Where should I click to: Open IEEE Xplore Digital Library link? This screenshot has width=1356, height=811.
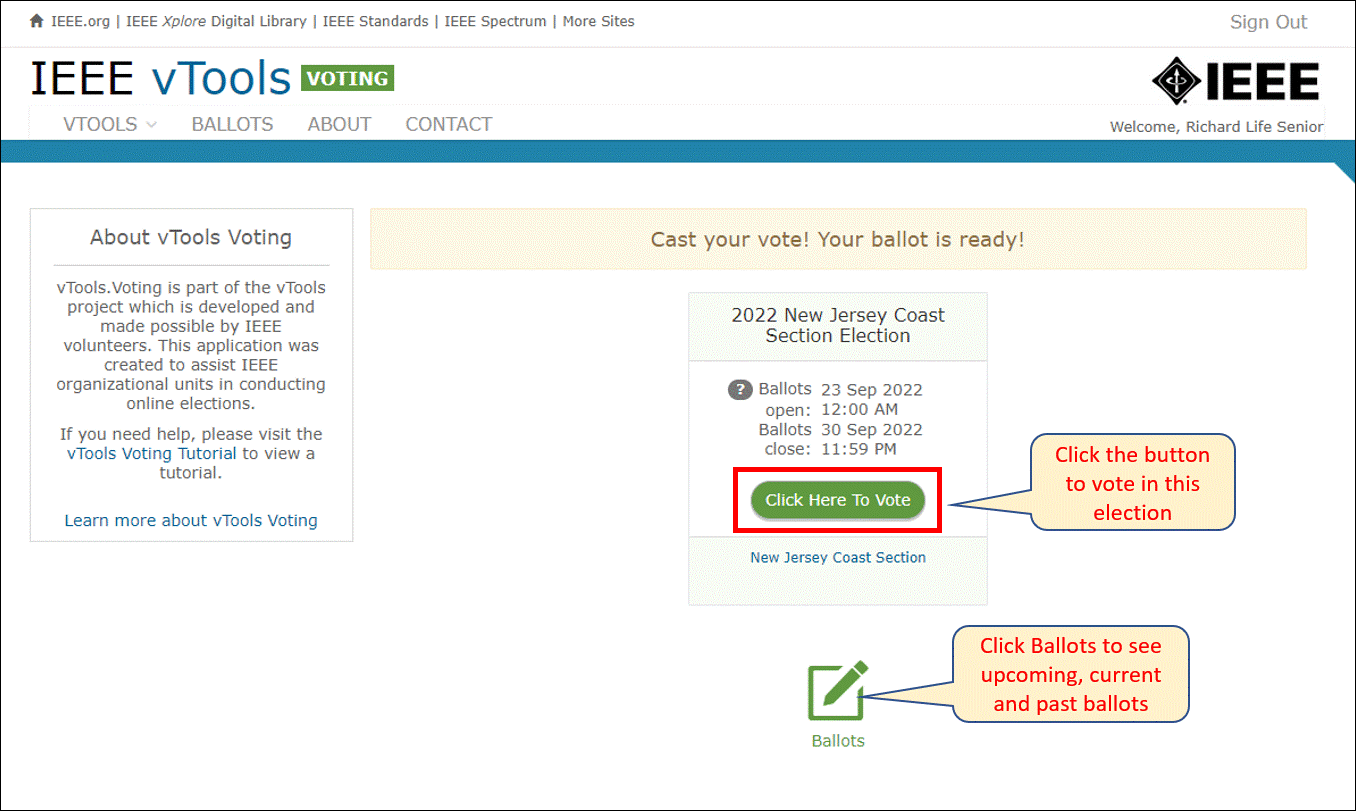pos(216,21)
